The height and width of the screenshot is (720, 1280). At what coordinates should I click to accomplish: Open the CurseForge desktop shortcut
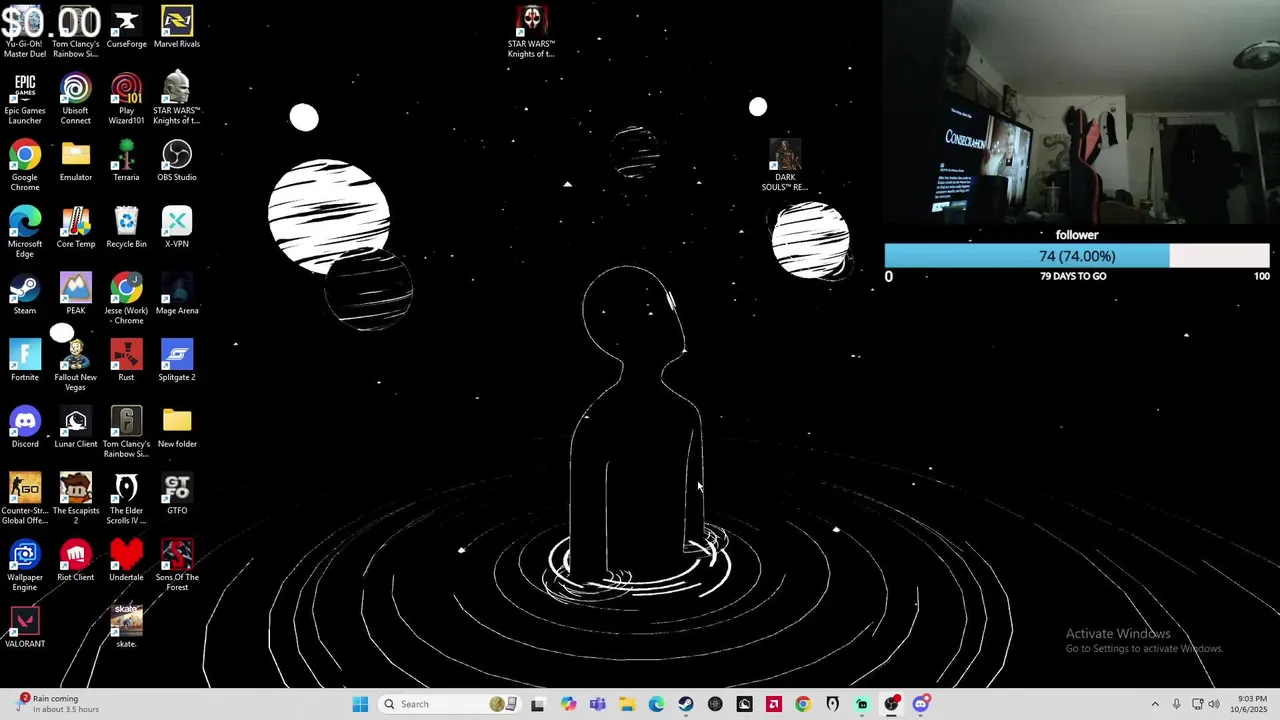coord(126,28)
